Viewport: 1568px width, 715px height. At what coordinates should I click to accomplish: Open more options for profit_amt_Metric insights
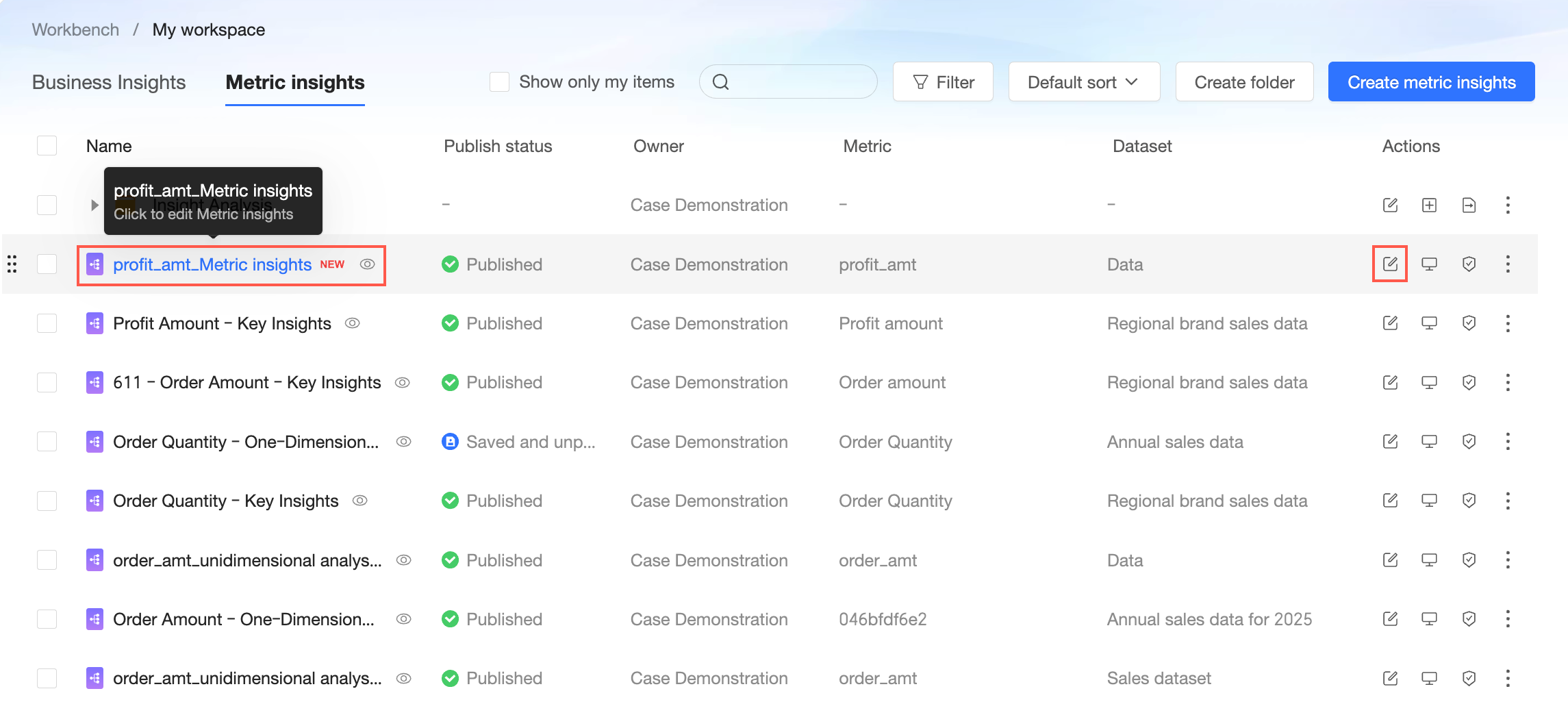coord(1508,264)
